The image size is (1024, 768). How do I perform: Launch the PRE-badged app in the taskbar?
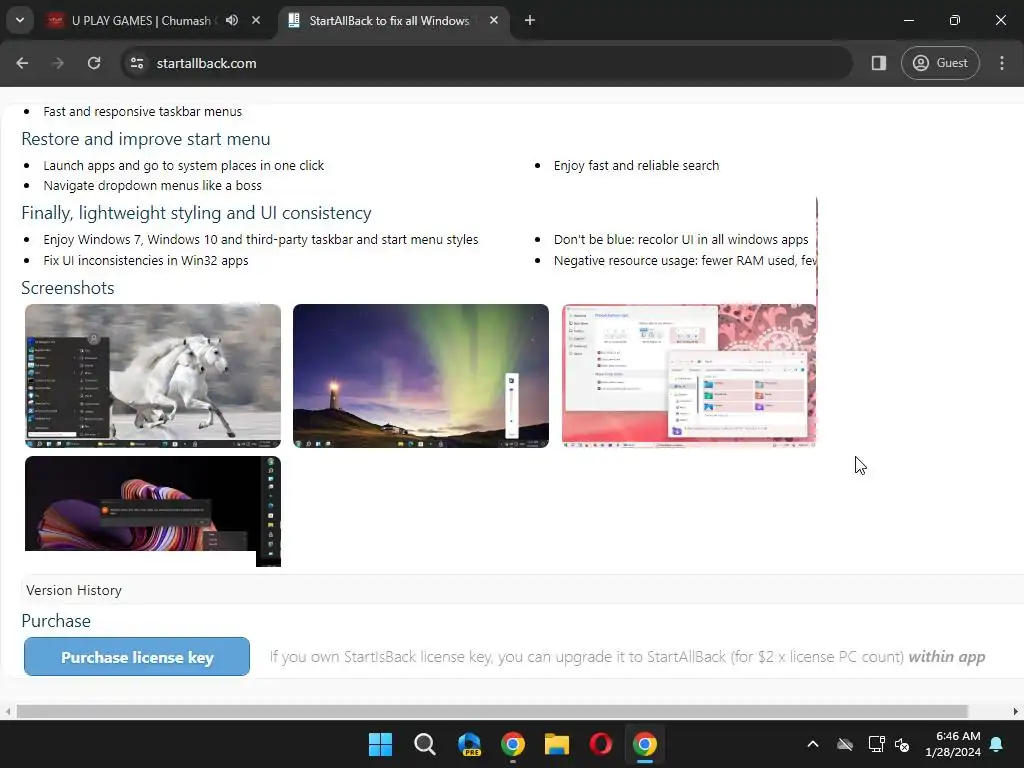coord(469,744)
